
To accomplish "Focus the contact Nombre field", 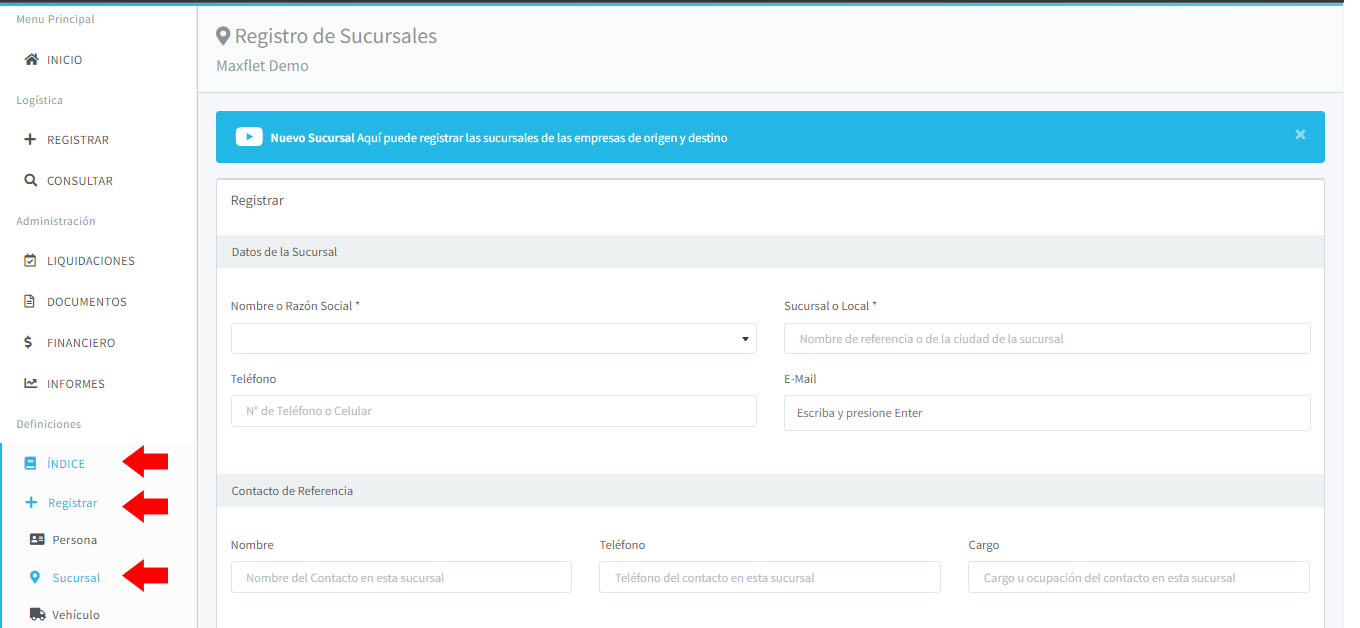I will (401, 578).
